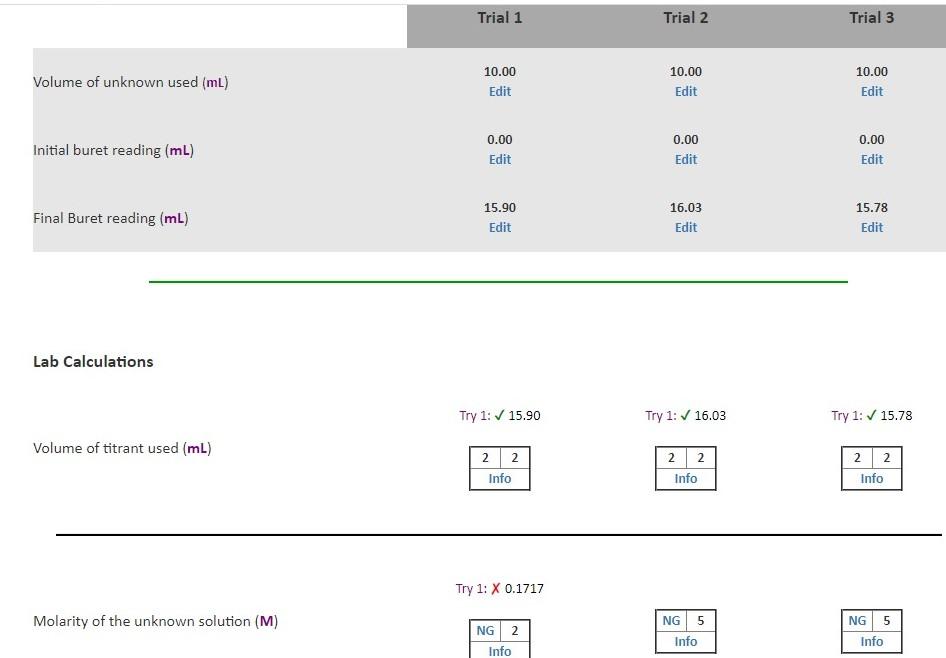
Task: Click the '5' cell in Trial 2 molarity box
Action: 700,621
